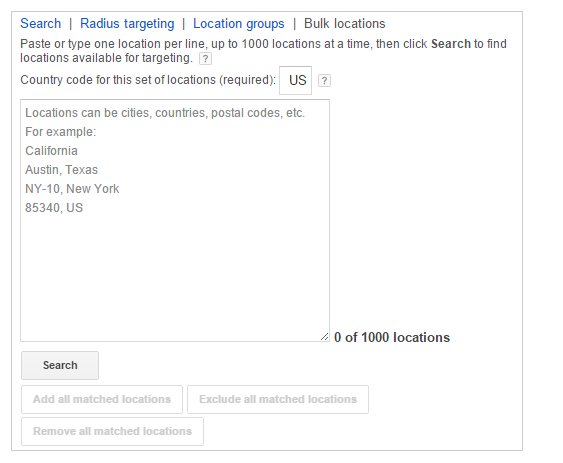
Task: Switch to the Search tab link
Action: [41, 24]
